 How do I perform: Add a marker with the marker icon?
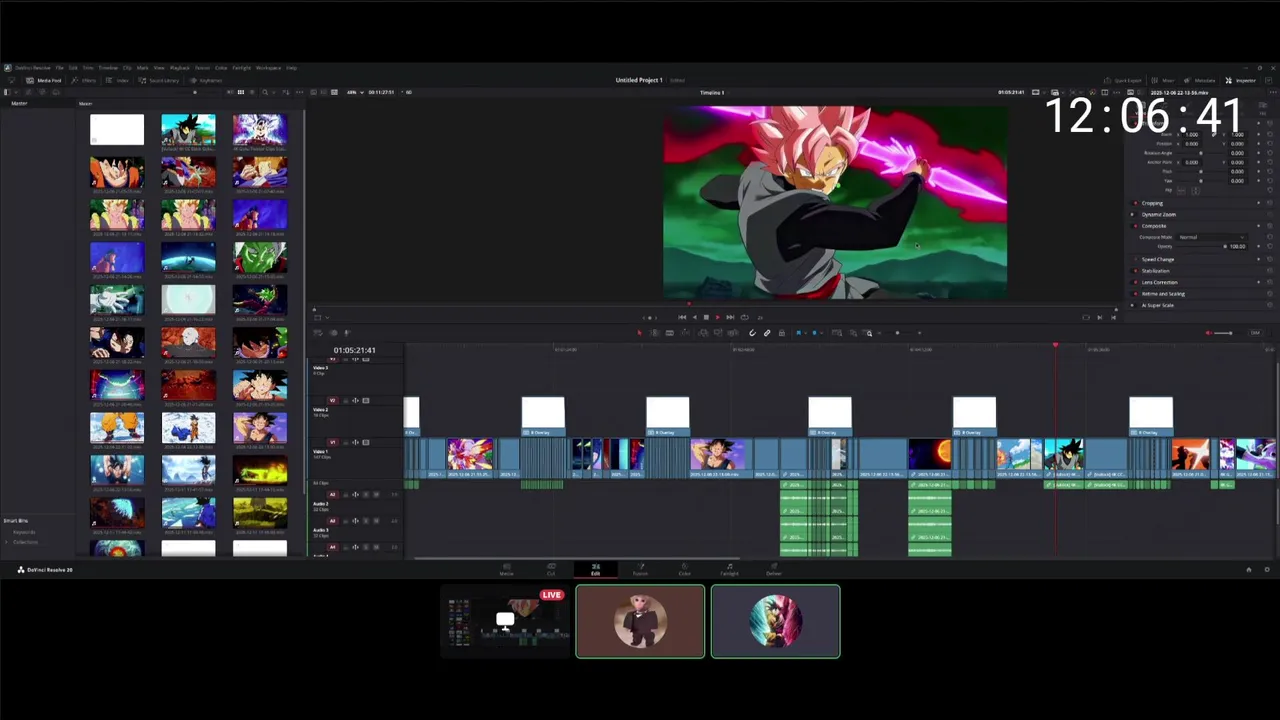pos(814,333)
